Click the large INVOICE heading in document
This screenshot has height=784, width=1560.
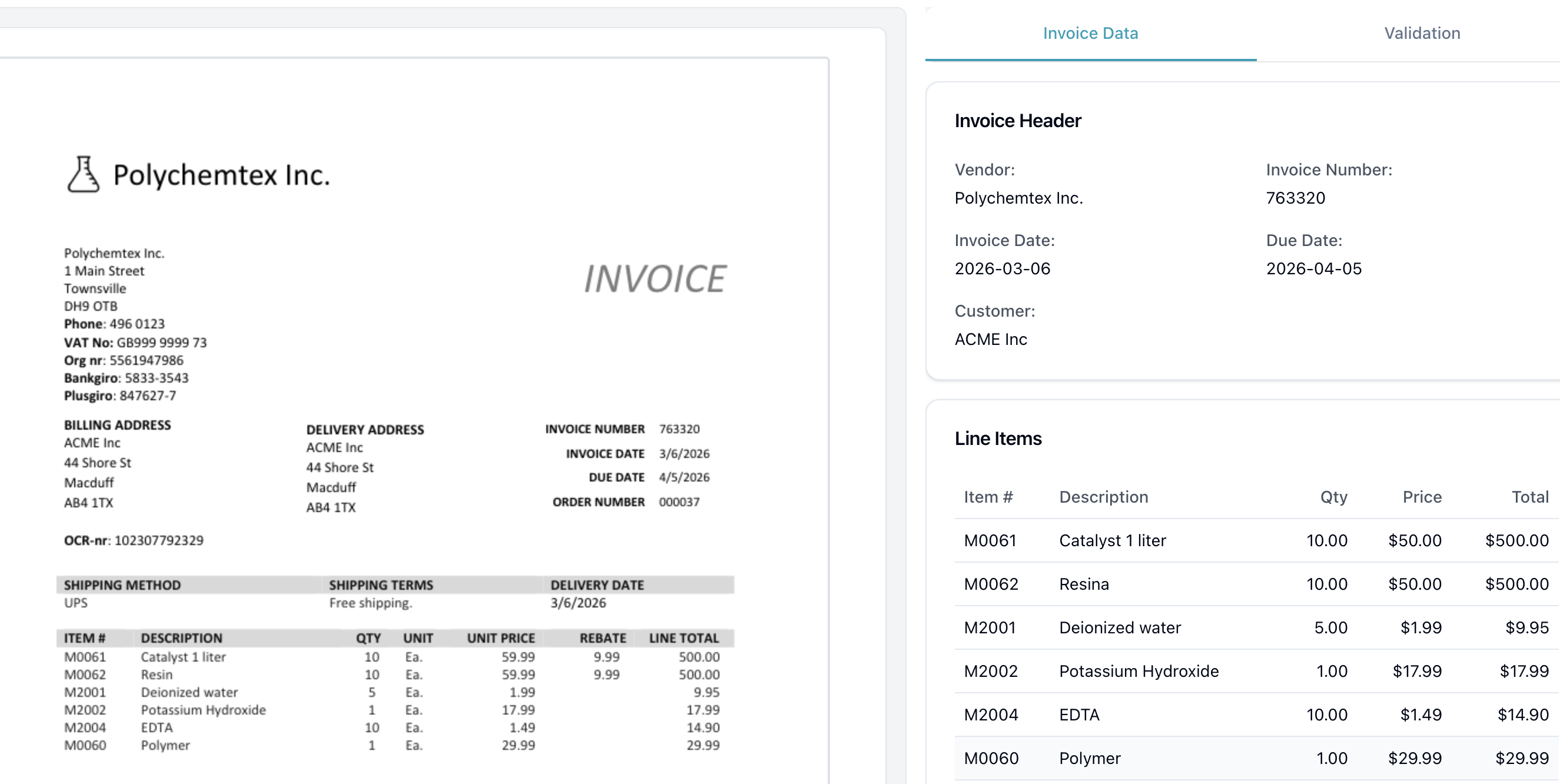(655, 279)
